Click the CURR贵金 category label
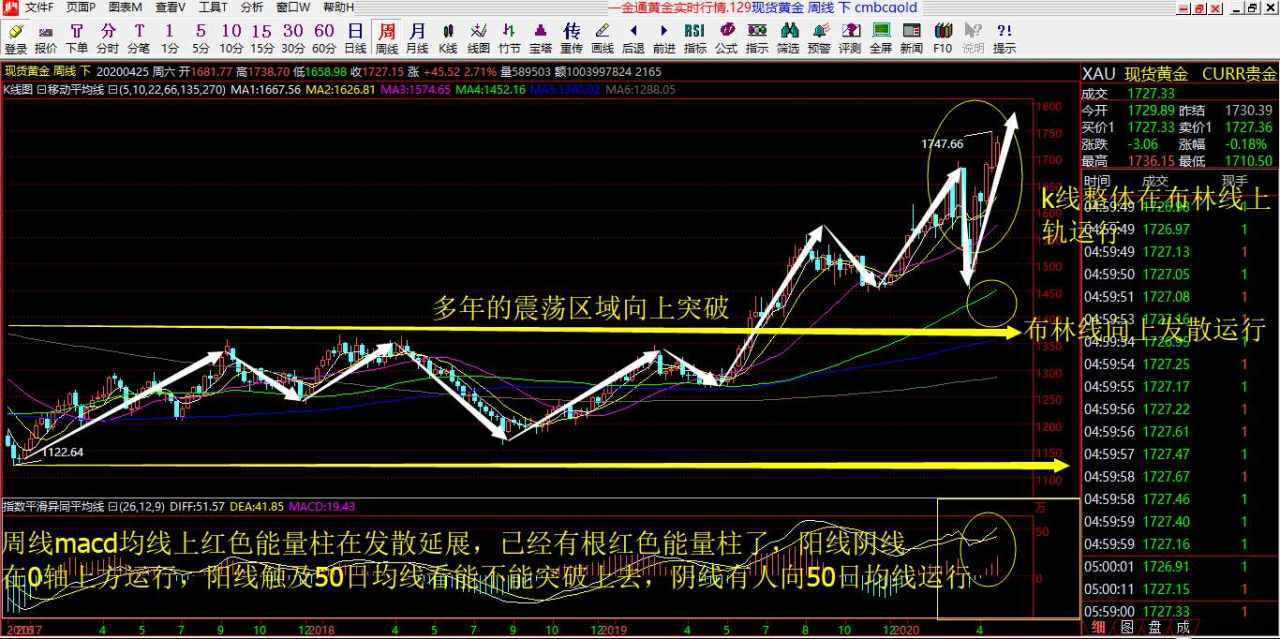The image size is (1280, 639). 1239,74
